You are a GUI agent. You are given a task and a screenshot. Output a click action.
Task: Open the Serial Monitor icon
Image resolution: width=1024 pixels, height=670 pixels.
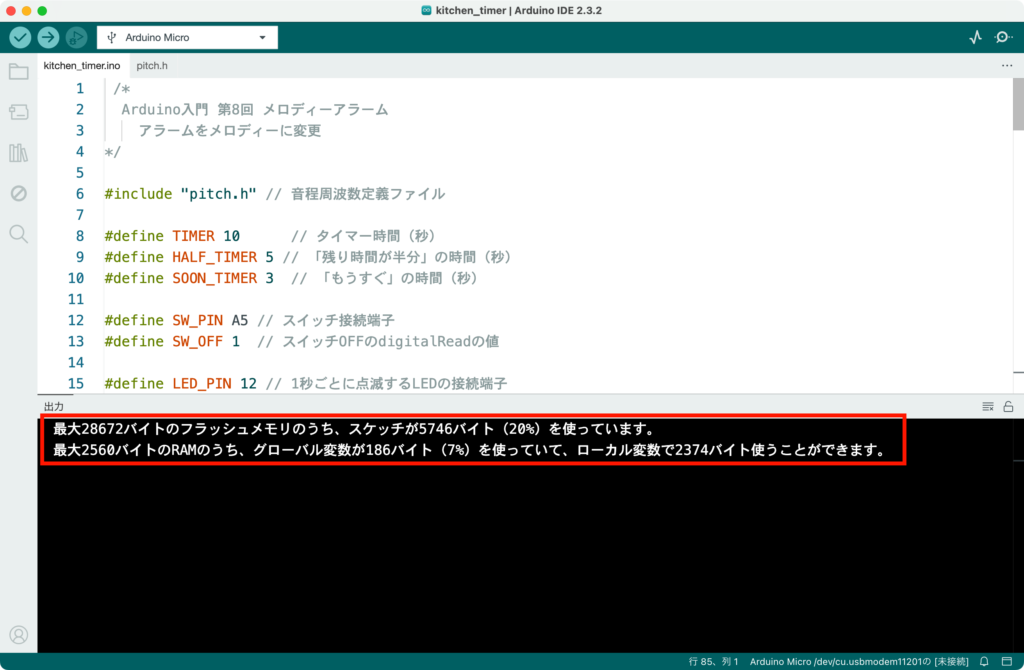point(1003,37)
